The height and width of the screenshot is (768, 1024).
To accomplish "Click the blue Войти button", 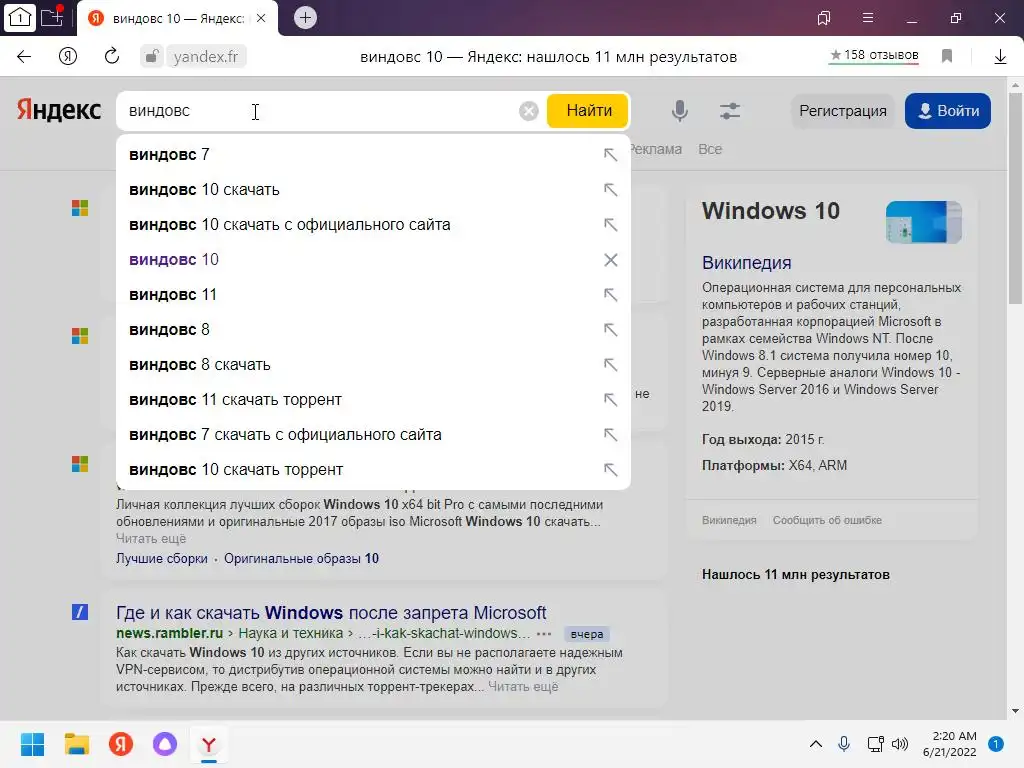I will [948, 111].
